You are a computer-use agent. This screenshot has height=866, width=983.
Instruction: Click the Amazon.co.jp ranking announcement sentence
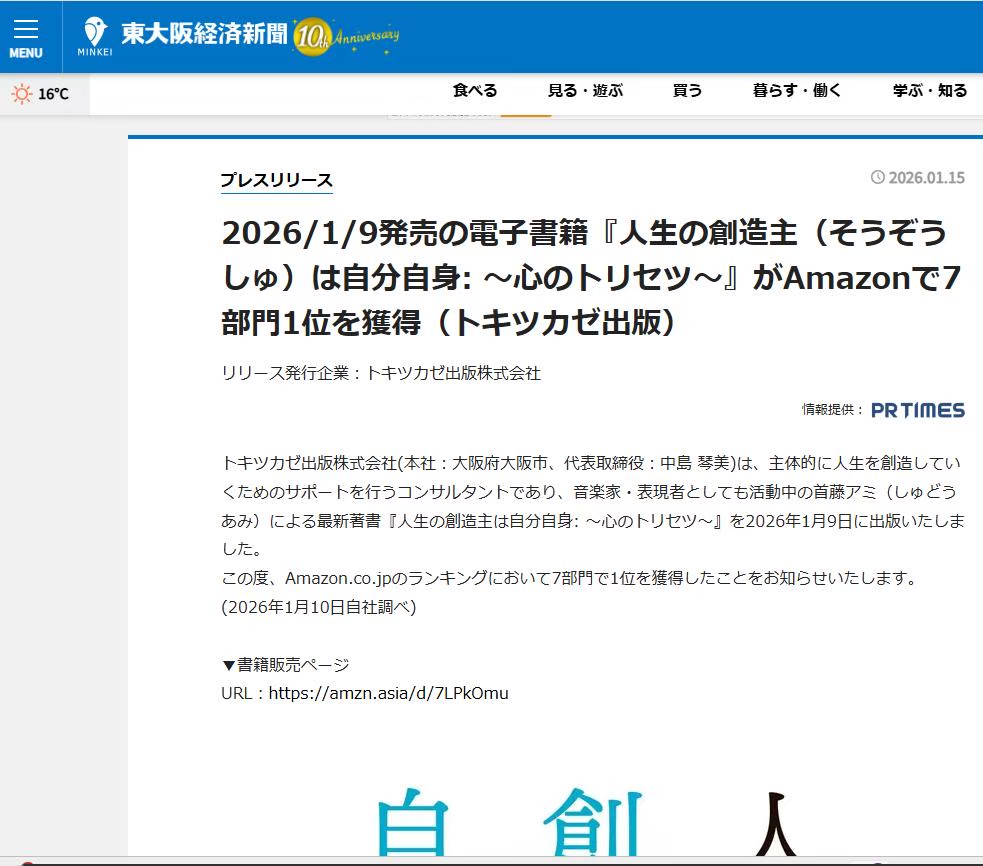pos(569,578)
